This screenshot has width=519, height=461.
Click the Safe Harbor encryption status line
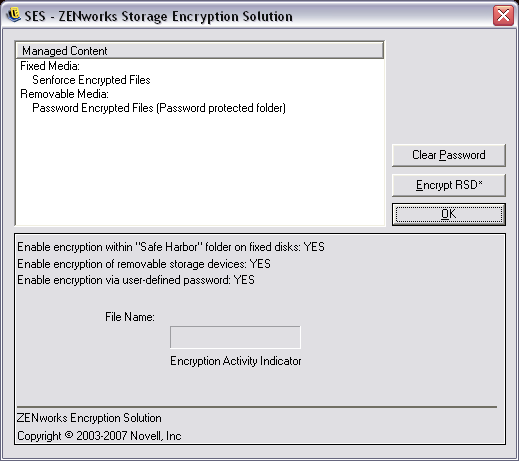[171, 247]
